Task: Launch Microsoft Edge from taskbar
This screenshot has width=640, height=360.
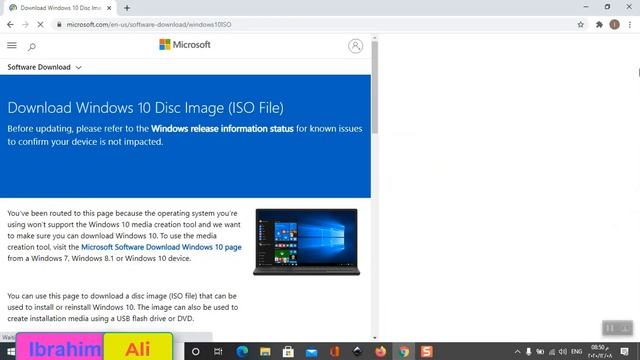Action: pos(242,351)
